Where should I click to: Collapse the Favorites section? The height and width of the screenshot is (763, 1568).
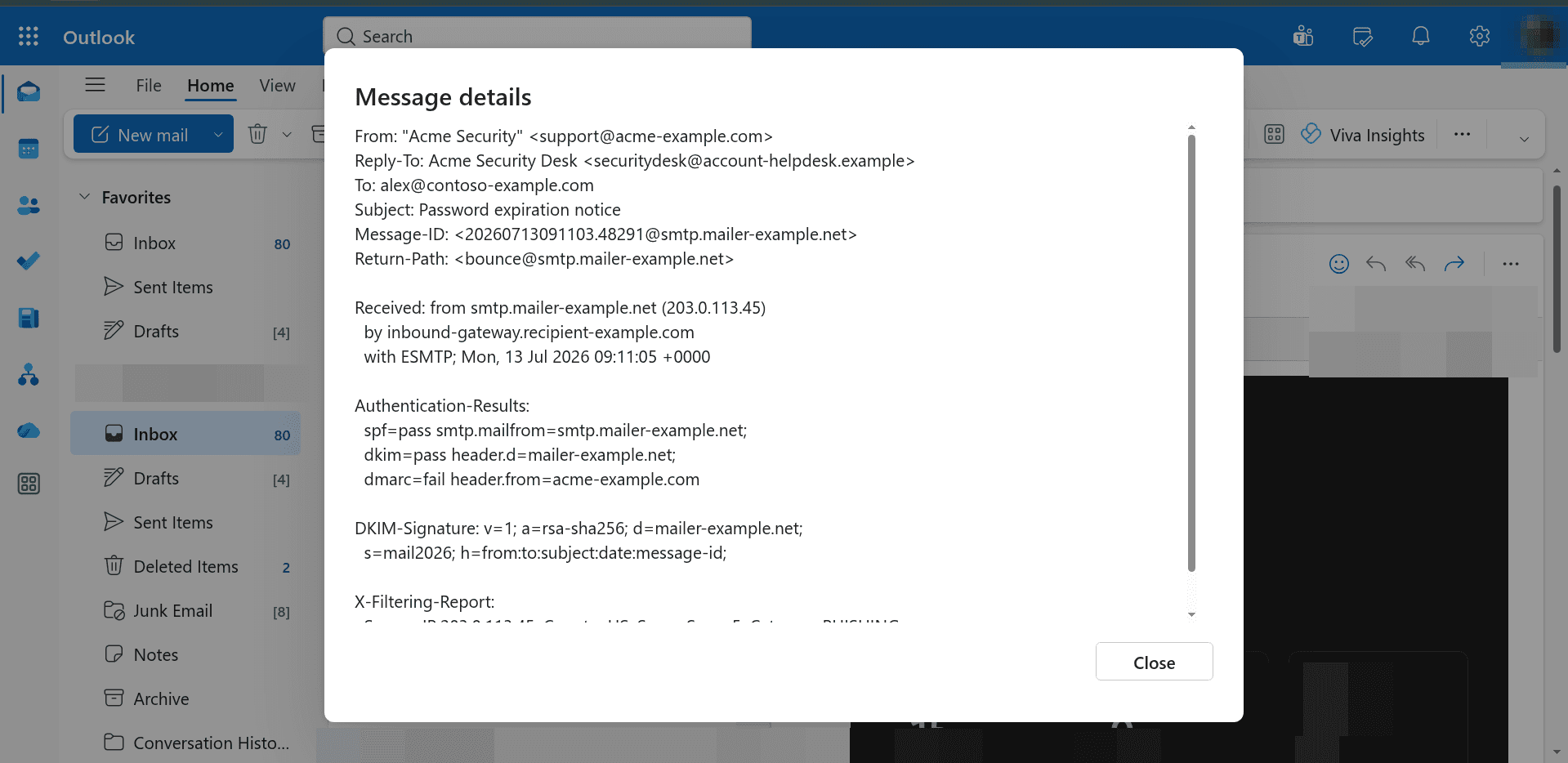tap(84, 197)
